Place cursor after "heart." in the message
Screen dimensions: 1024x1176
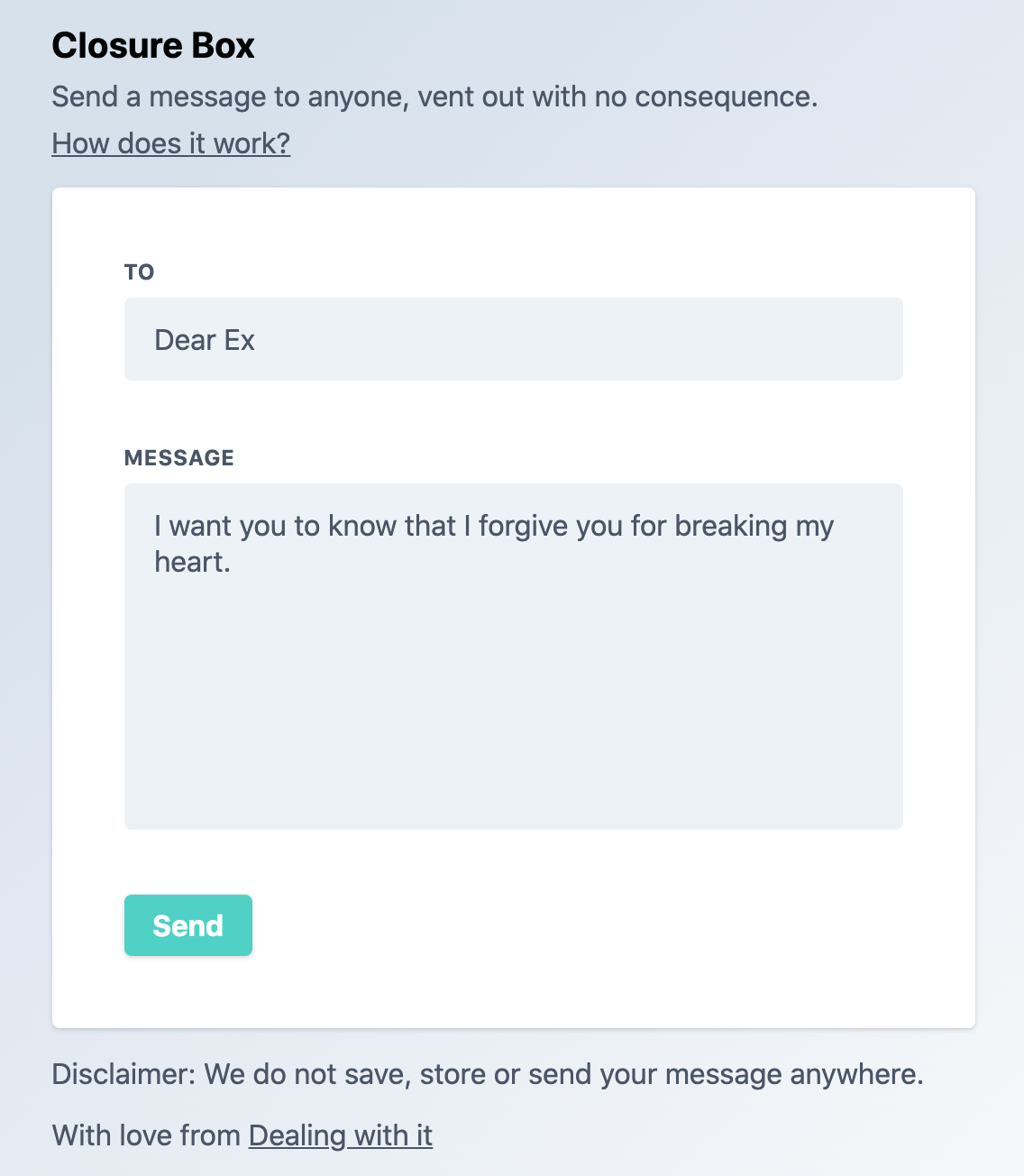(236, 563)
